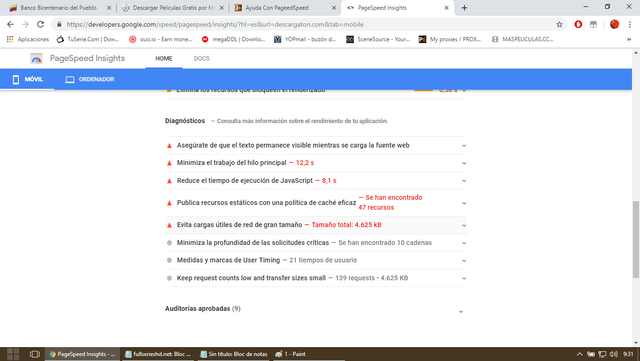This screenshot has height=361, width=640.
Task: Click the volume icon in the system tray
Action: [x=613, y=354]
